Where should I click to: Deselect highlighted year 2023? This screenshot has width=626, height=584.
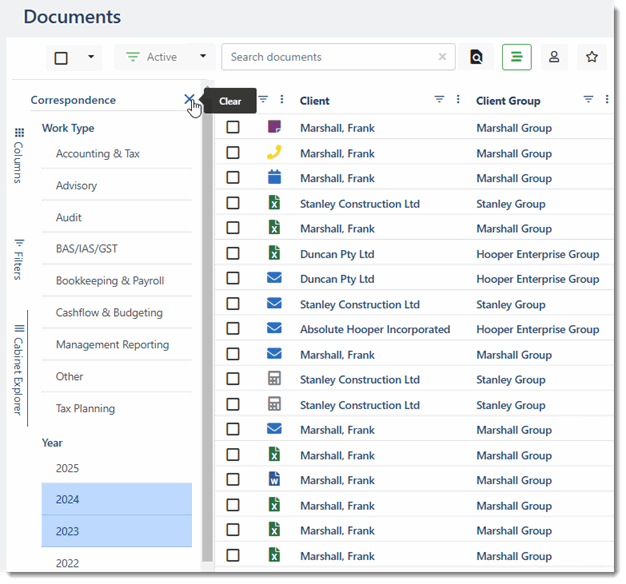tap(117, 531)
